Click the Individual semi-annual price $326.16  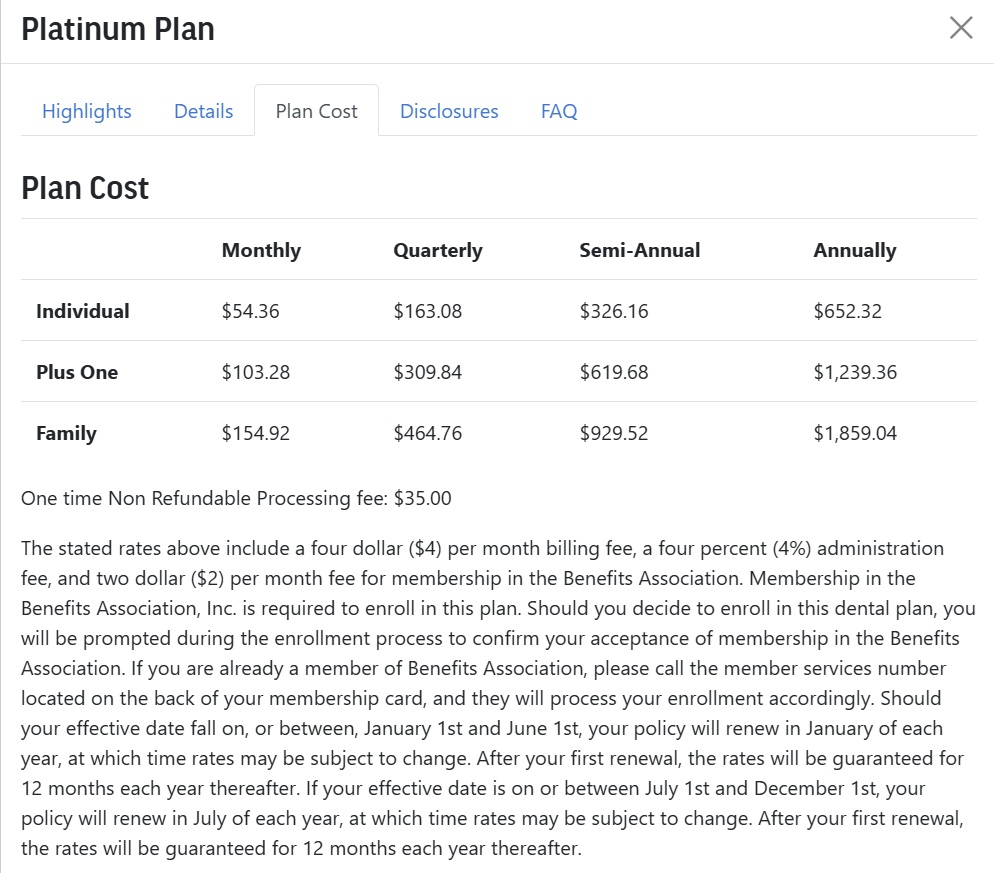click(614, 311)
